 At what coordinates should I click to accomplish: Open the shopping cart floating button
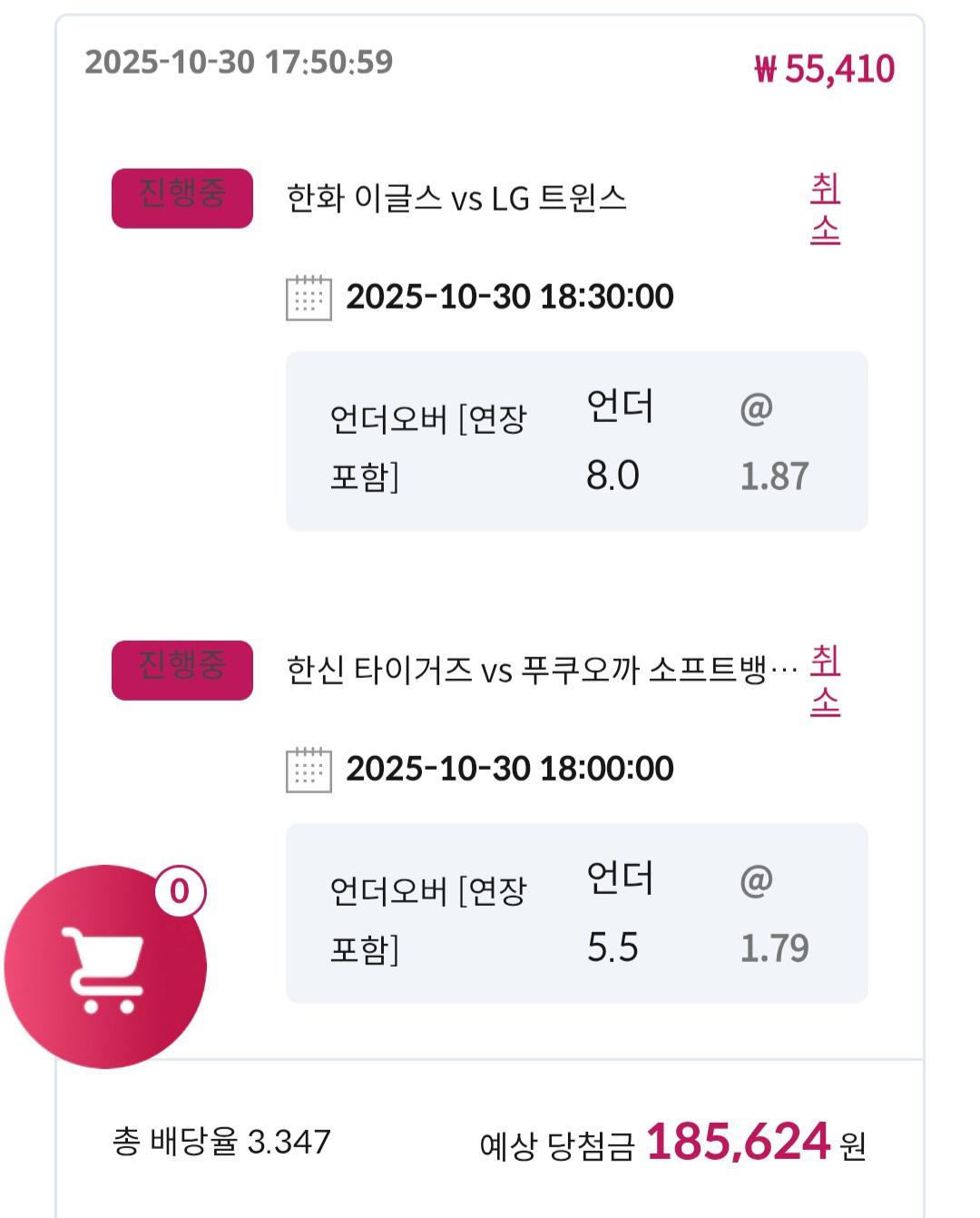104,967
